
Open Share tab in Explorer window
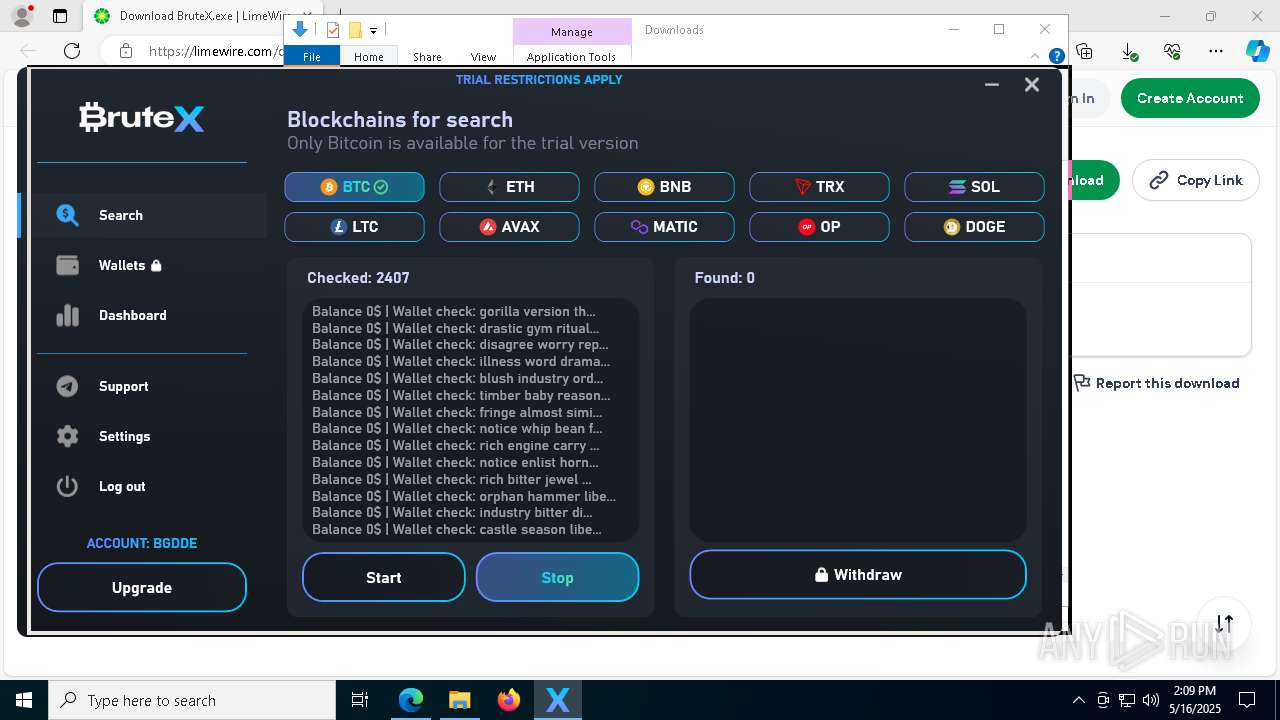[x=427, y=57]
